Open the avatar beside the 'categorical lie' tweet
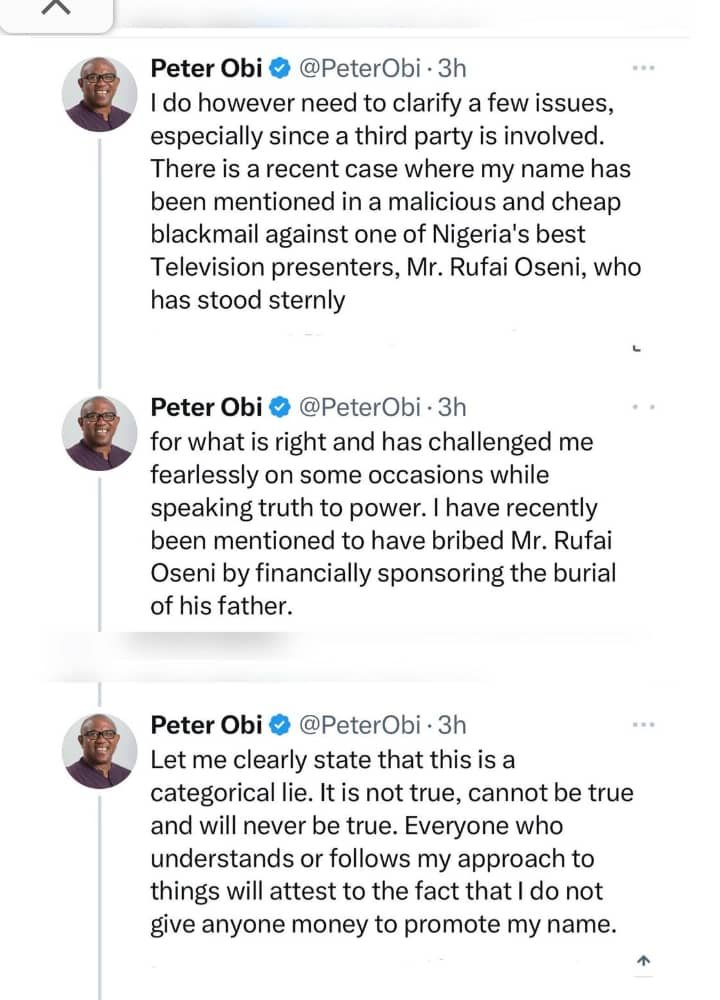The image size is (720, 1000). pos(98,752)
